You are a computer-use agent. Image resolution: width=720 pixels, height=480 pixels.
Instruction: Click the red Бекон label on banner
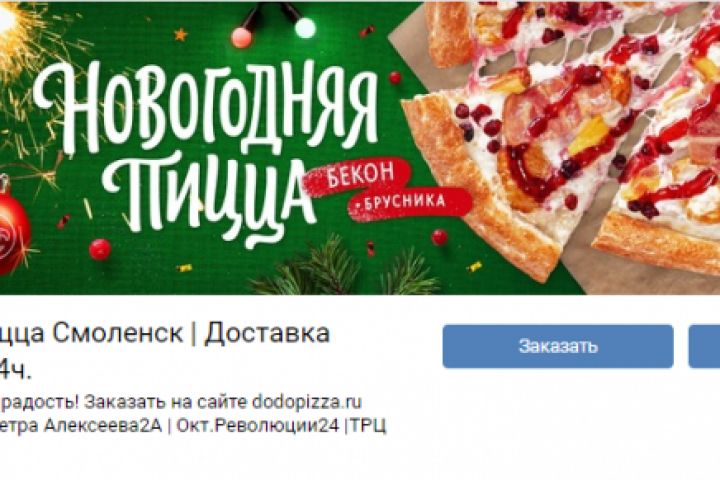pyautogui.click(x=361, y=176)
